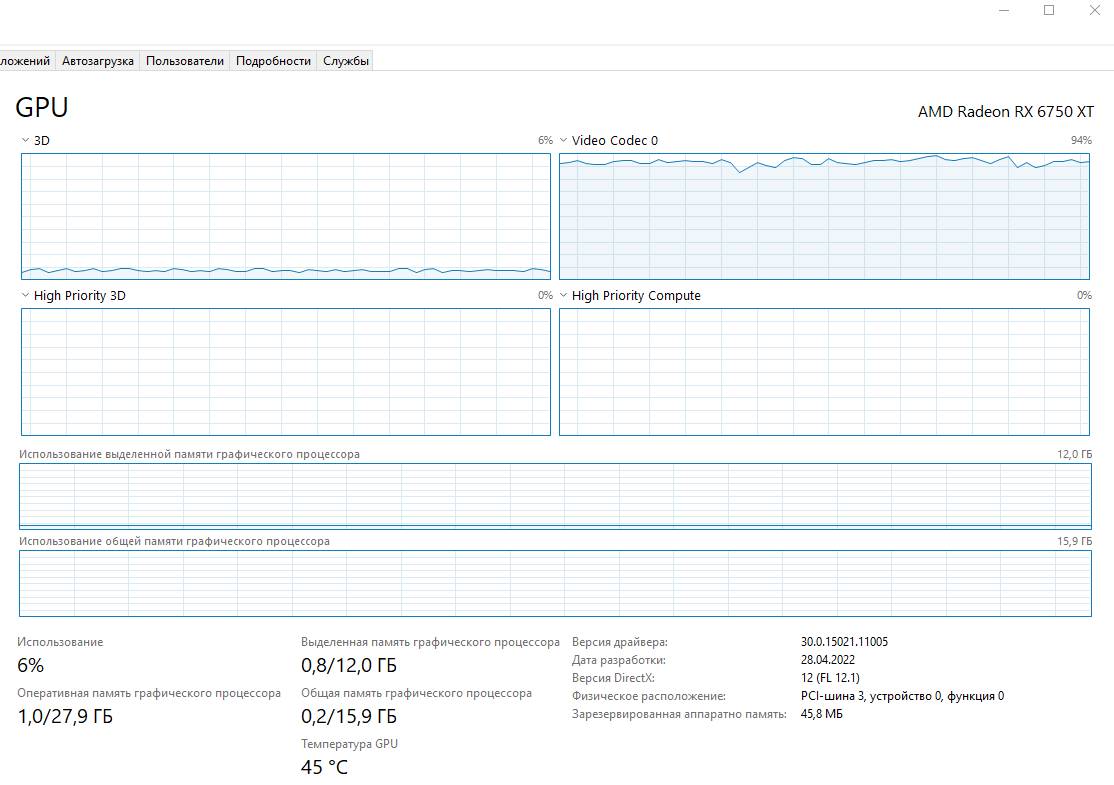Click the AMD Radeon RX 6750 XT label
1114x785 pixels.
tap(1006, 112)
